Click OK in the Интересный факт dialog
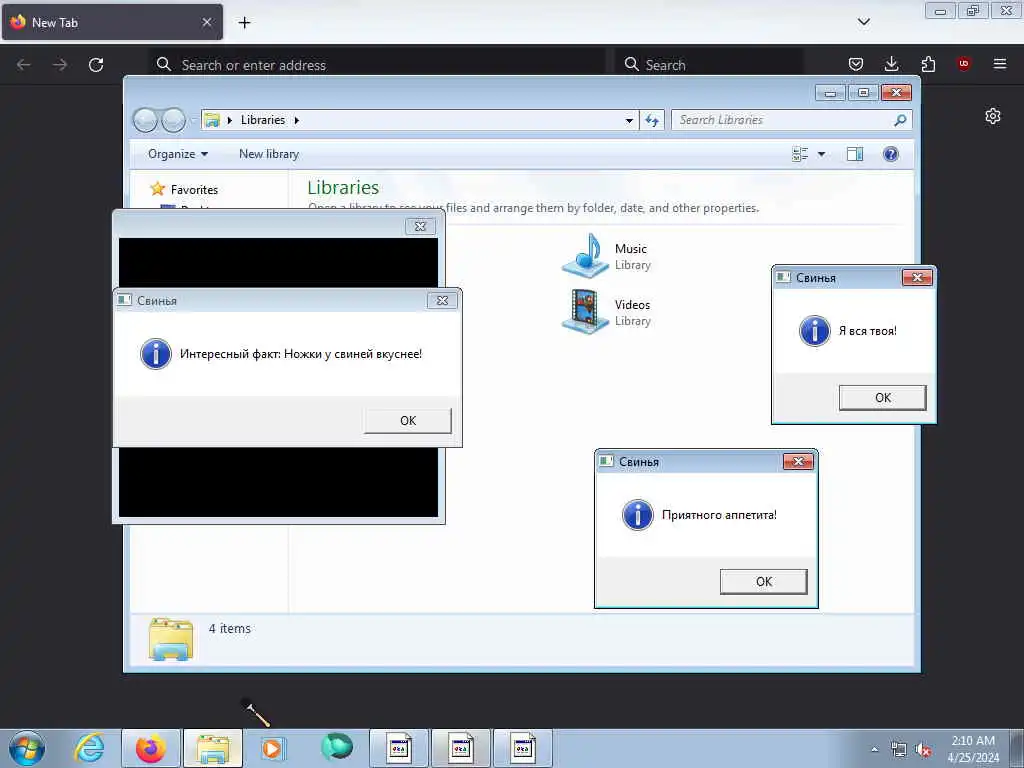The width and height of the screenshot is (1024, 768). pos(408,421)
